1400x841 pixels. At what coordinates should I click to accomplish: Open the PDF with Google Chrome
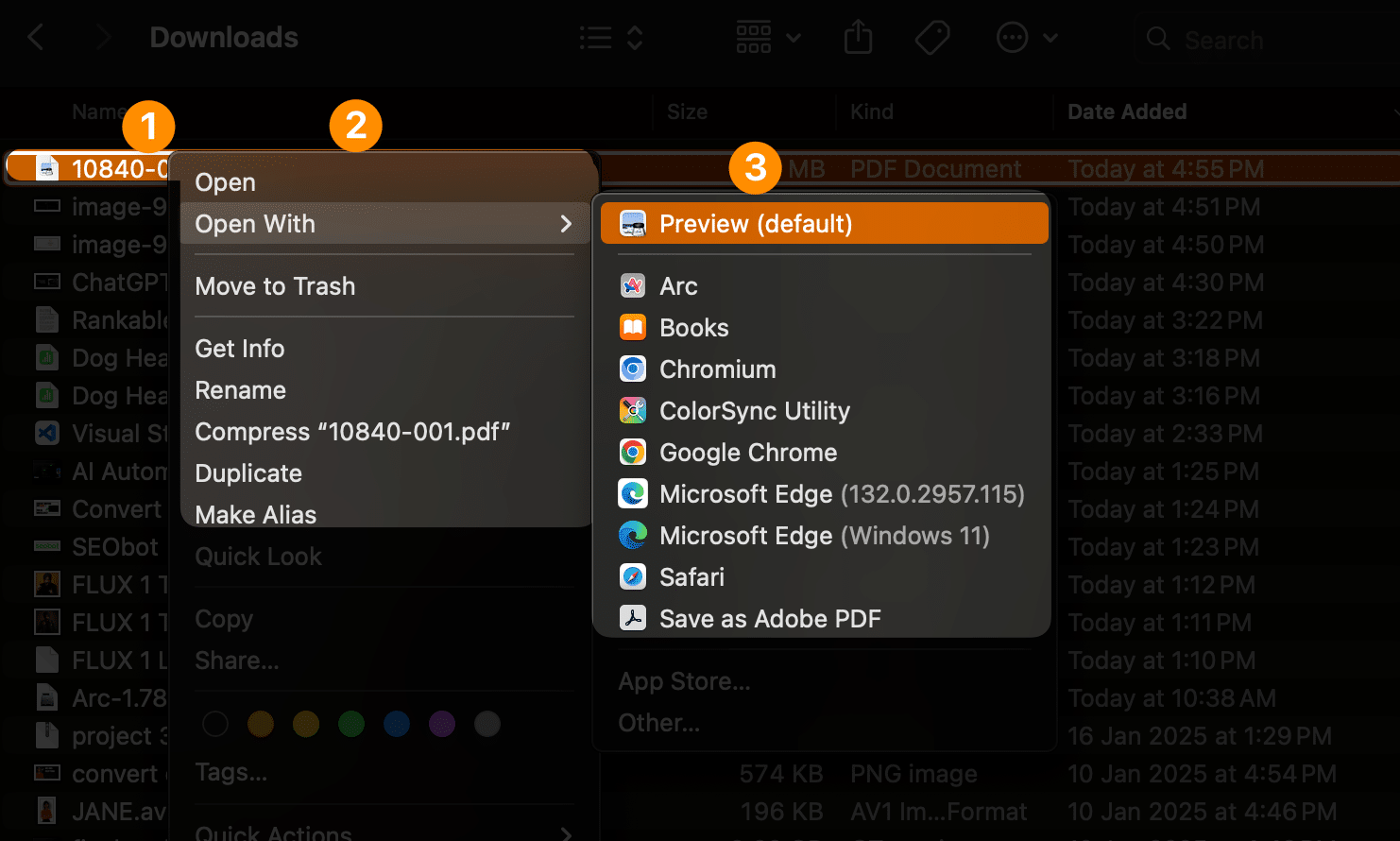(x=824, y=453)
